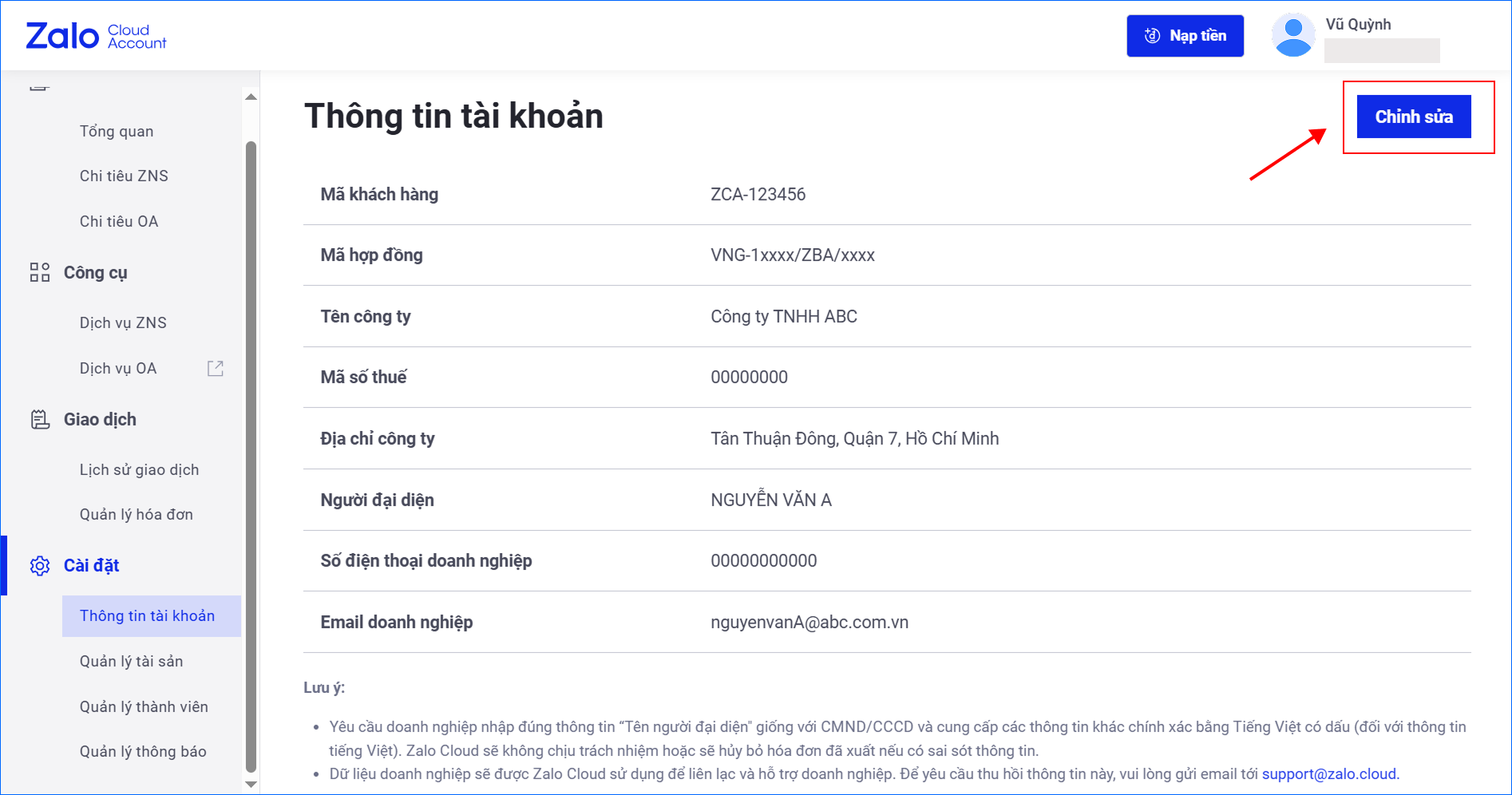
Task: Click the Giao dịch receipt icon
Action: click(x=40, y=419)
